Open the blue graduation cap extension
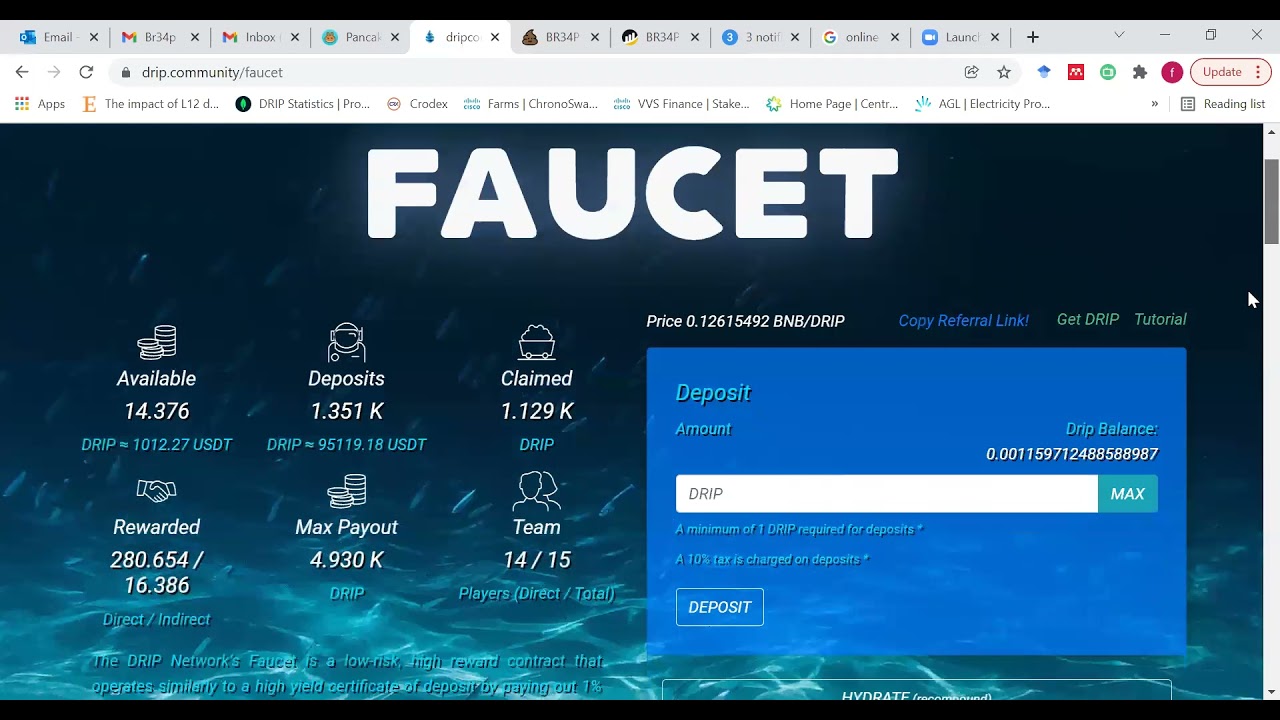 [1044, 72]
